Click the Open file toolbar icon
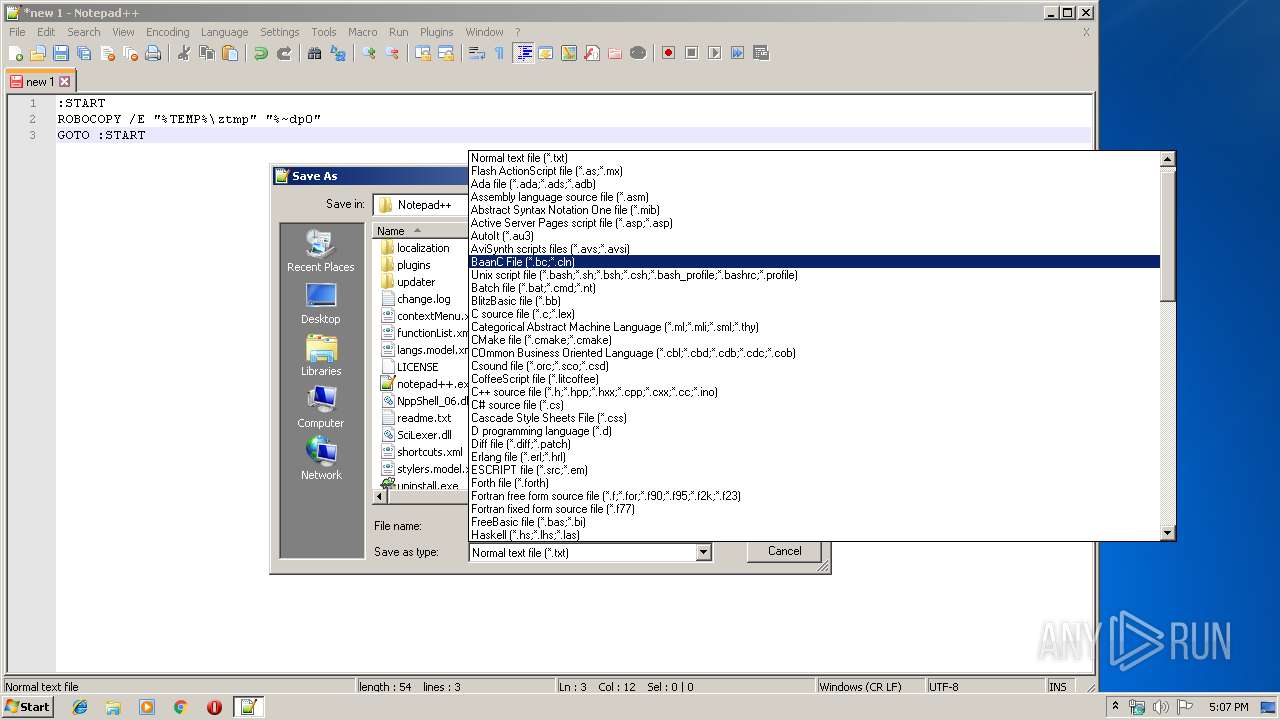 (38, 53)
